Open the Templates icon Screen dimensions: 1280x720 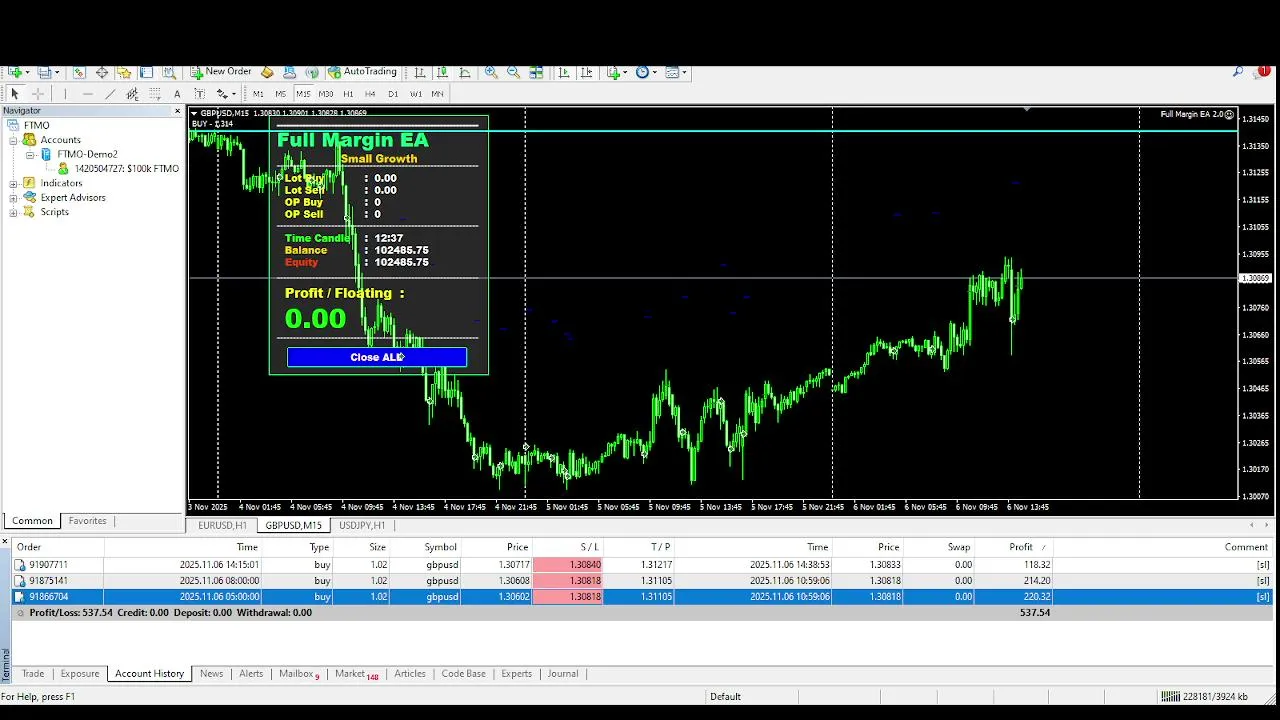click(673, 72)
